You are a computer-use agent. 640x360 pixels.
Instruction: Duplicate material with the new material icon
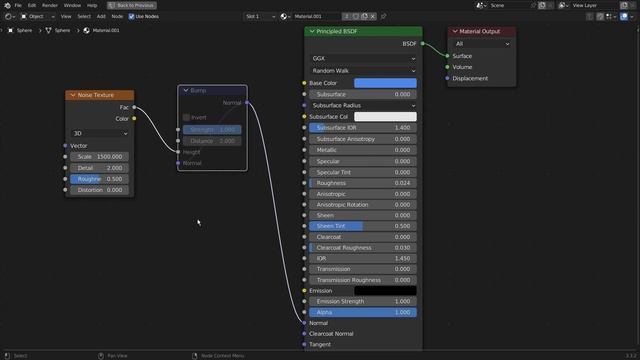pos(364,16)
